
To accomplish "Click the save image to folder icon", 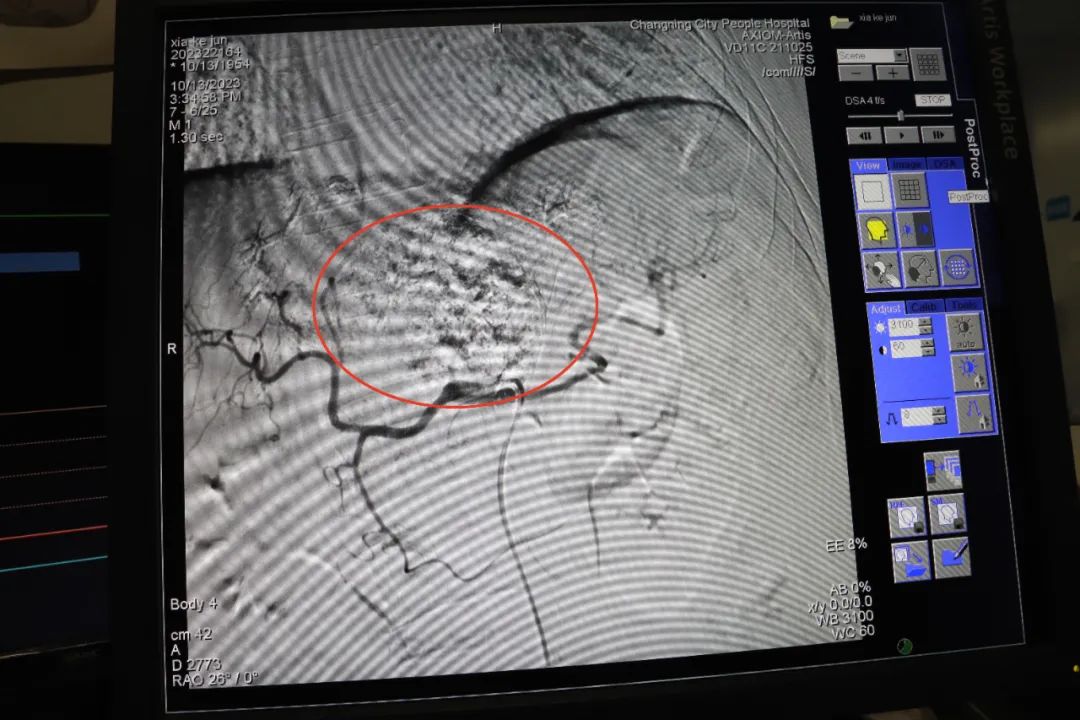I will pos(911,561).
